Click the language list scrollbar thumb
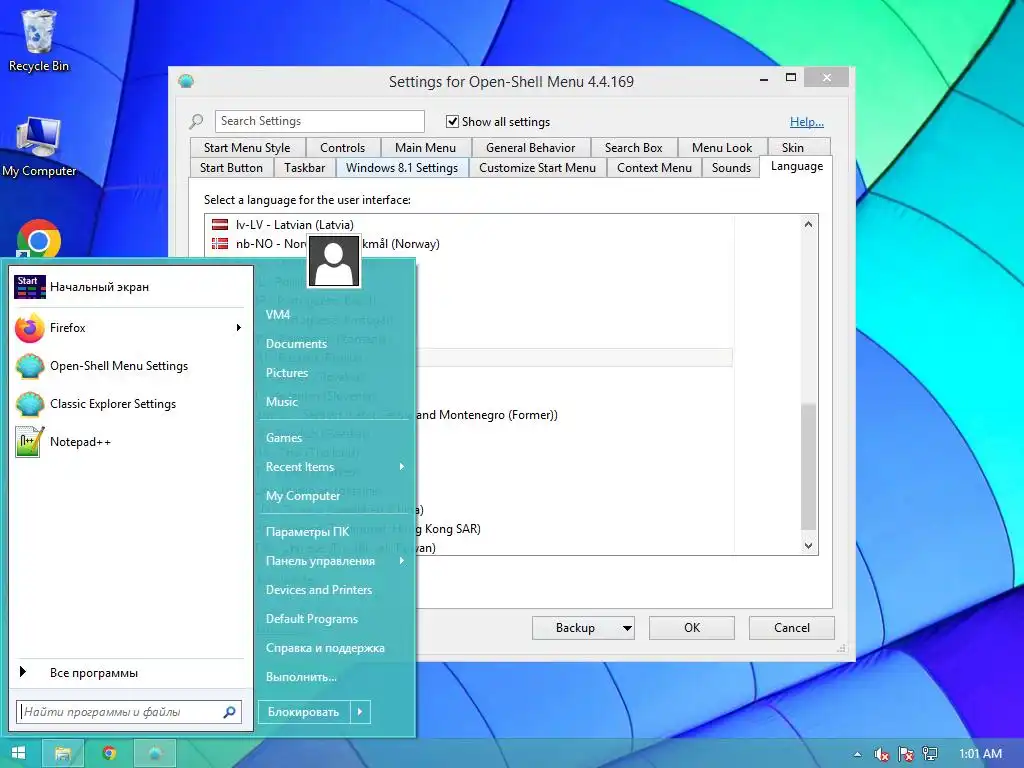The image size is (1024, 768). click(x=808, y=467)
